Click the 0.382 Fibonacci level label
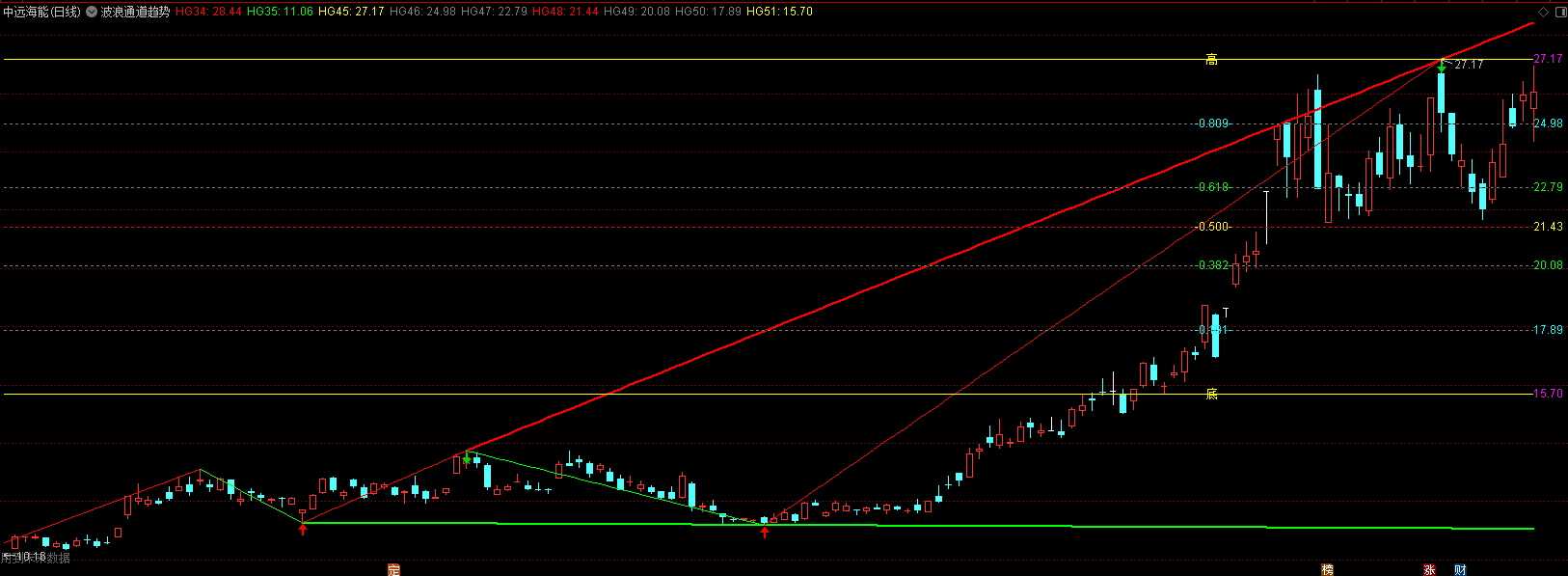Viewport: 1568px width, 576px height. click(x=1213, y=265)
